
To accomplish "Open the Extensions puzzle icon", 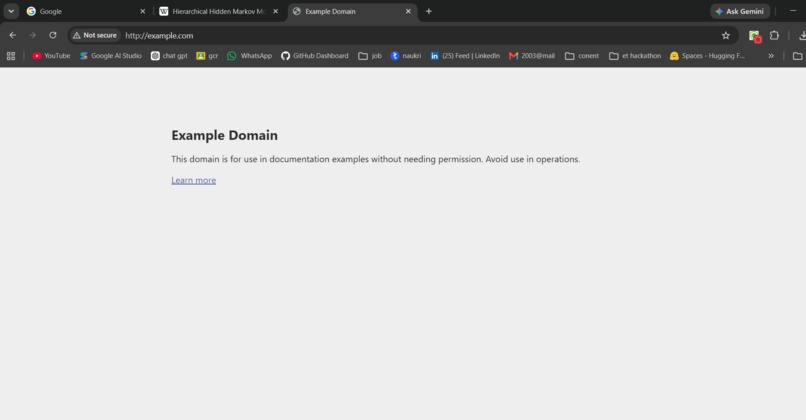I will (774, 35).
